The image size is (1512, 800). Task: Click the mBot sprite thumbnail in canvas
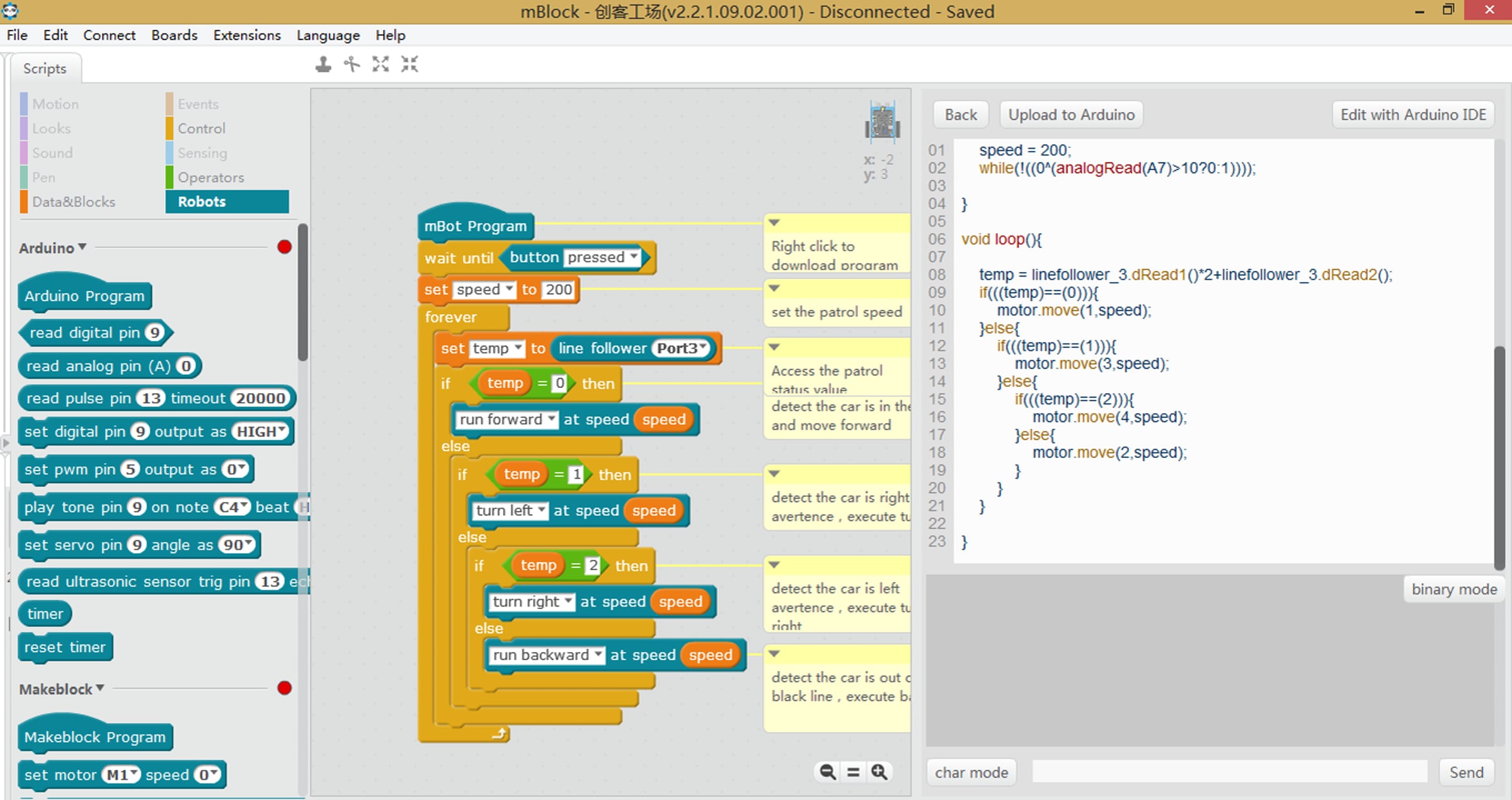(x=882, y=121)
